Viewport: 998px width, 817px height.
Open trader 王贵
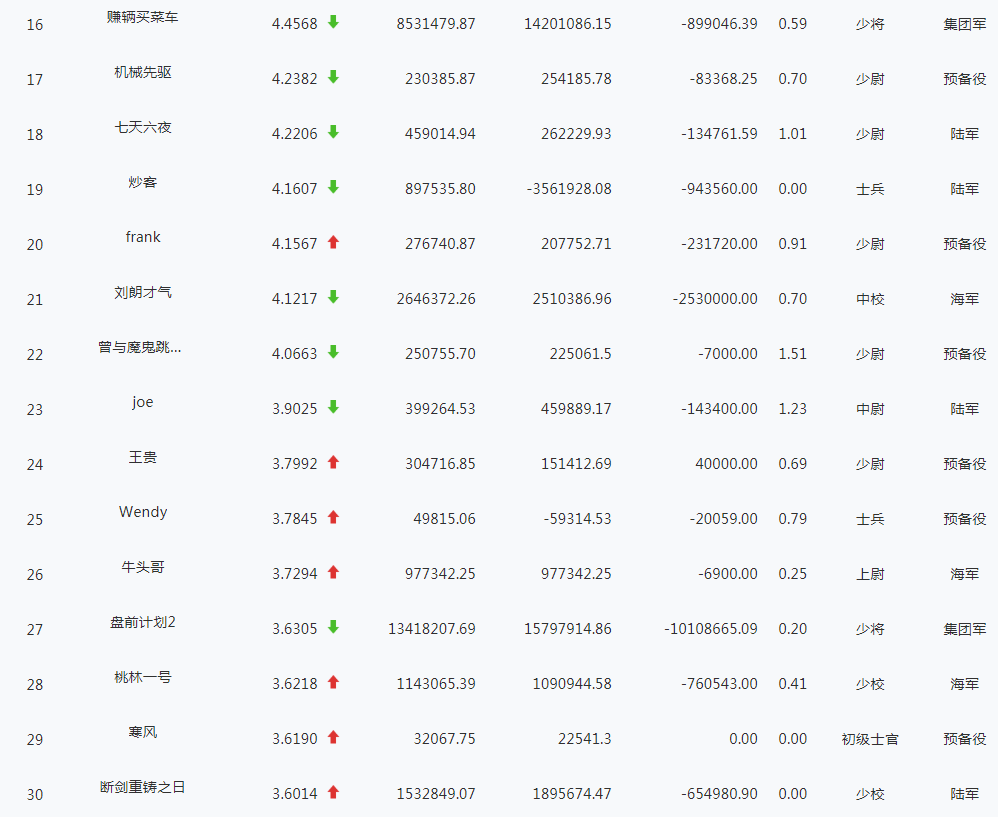pyautogui.click(x=143, y=457)
